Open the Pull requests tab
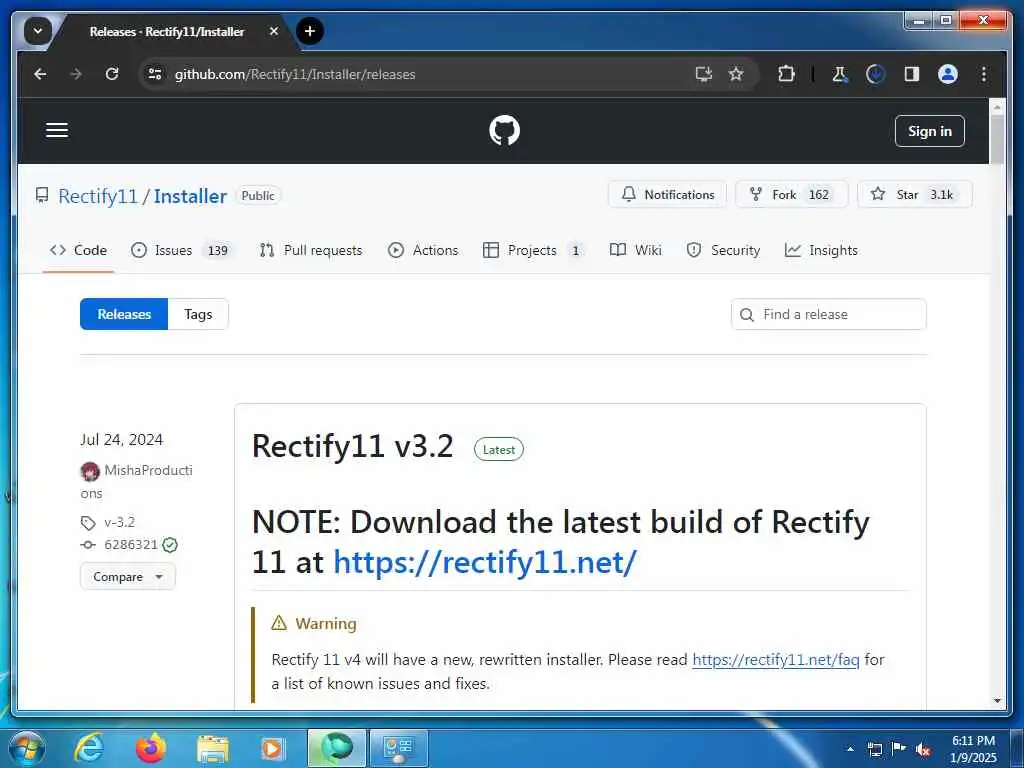This screenshot has height=768, width=1024. 311,250
